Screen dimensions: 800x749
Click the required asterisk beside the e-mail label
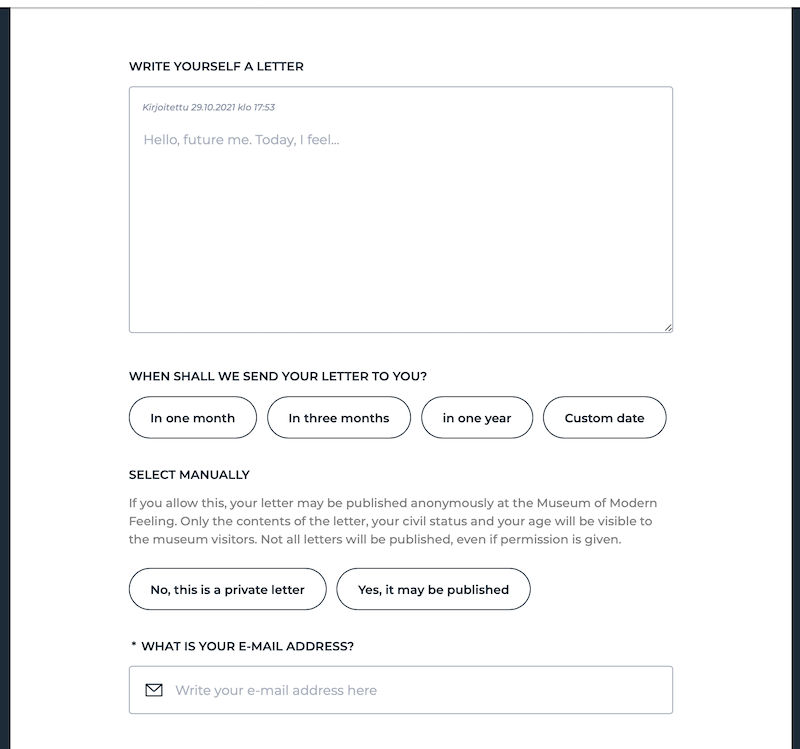coord(134,645)
